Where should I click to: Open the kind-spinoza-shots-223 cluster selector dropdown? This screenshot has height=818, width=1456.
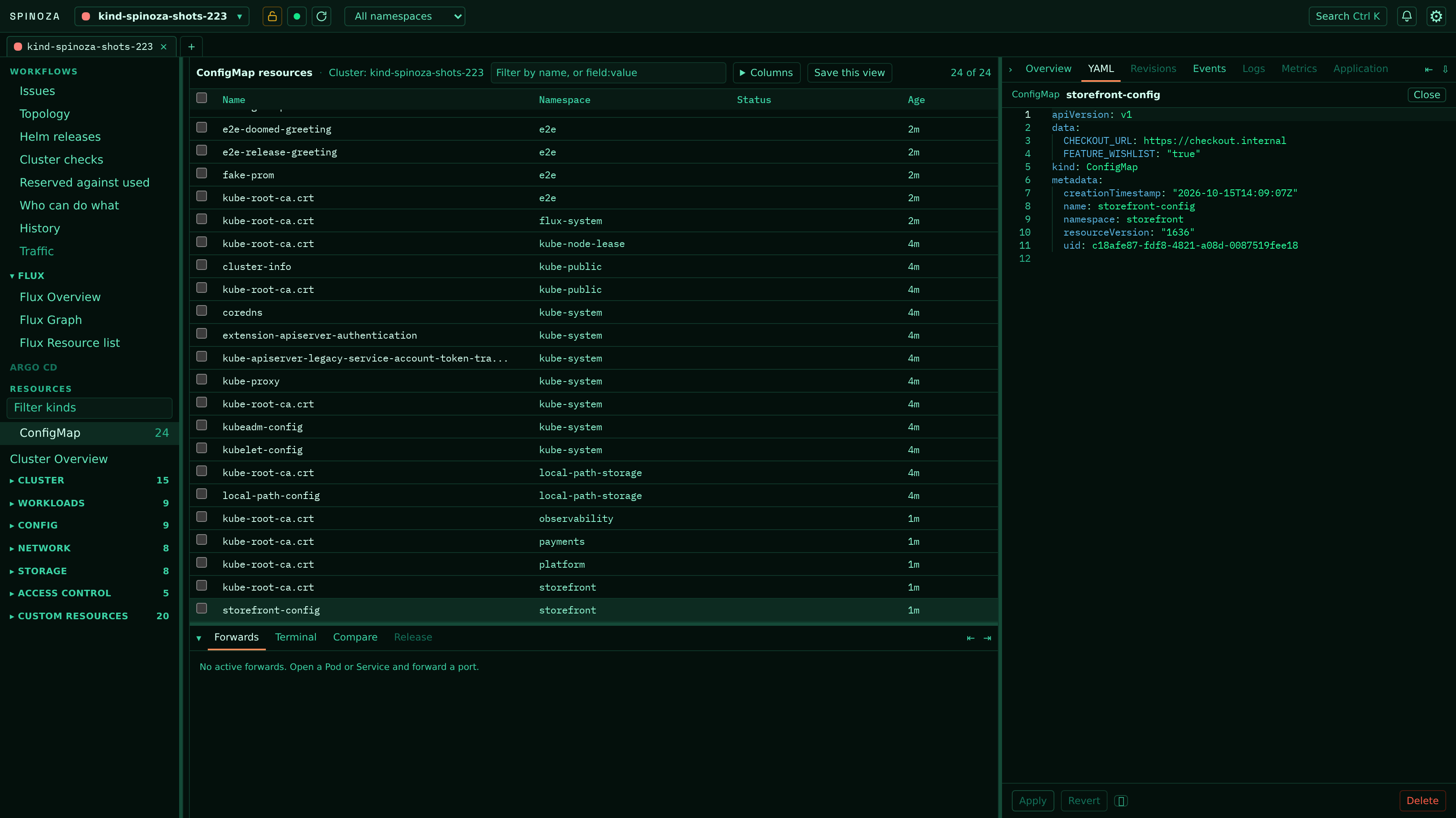(162, 16)
